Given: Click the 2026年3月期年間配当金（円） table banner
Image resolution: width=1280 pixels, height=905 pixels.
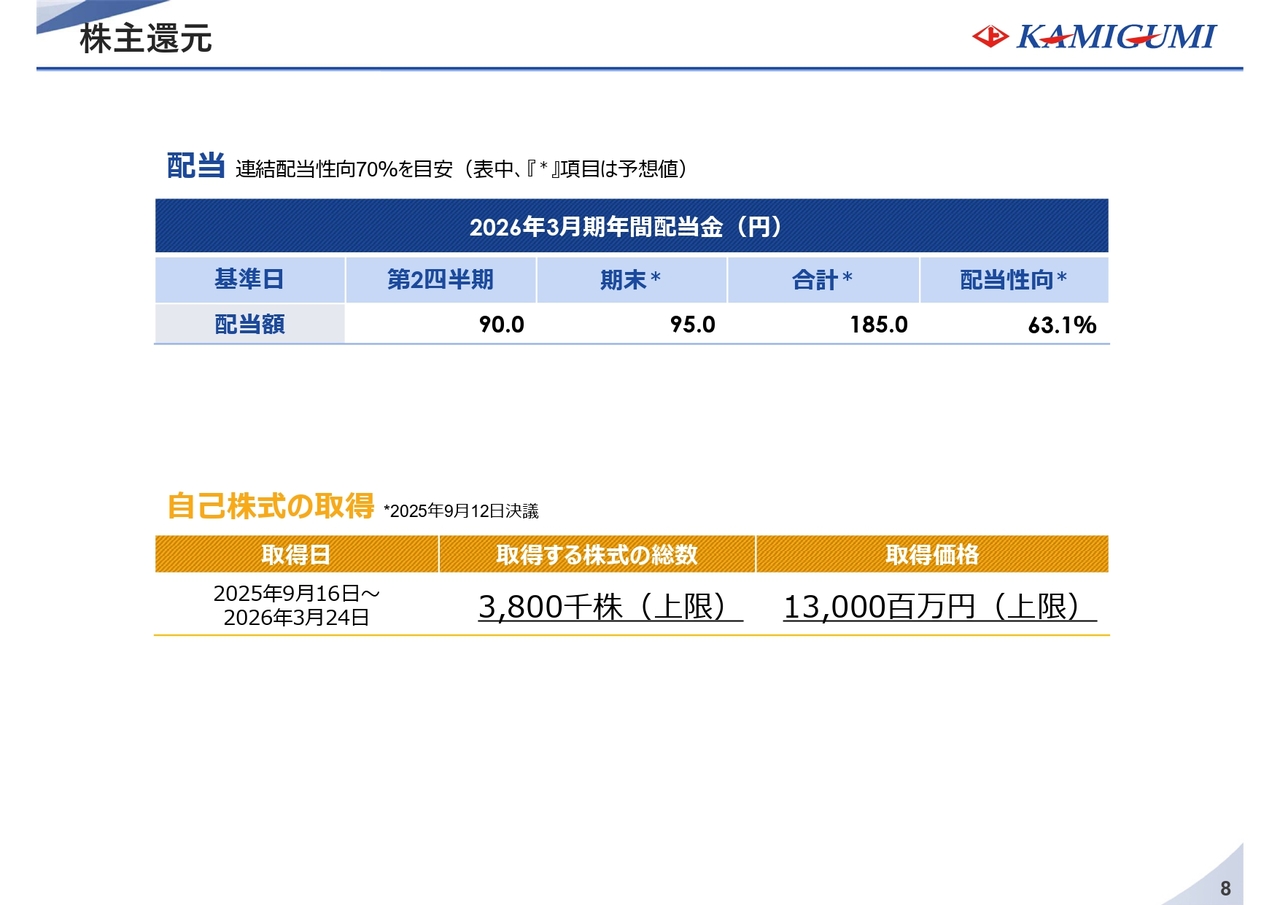Looking at the screenshot, I should click(x=631, y=227).
